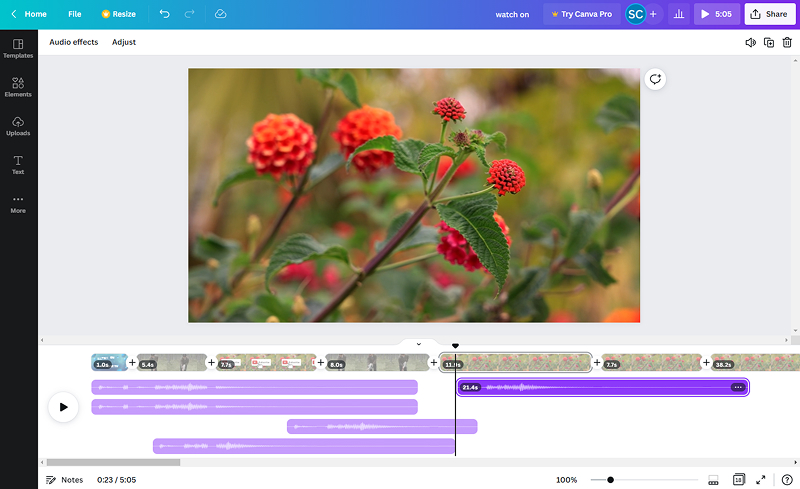The height and width of the screenshot is (489, 800).
Task: Open the Elements panel
Action: (x=18, y=87)
